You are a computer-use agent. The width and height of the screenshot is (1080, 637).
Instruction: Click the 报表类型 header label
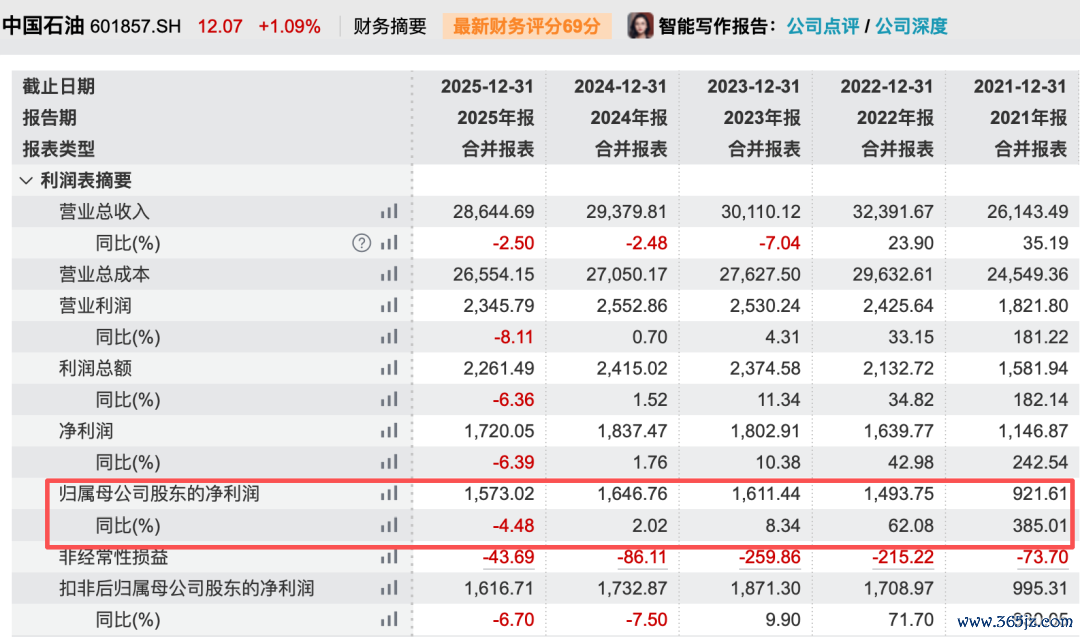[59, 149]
